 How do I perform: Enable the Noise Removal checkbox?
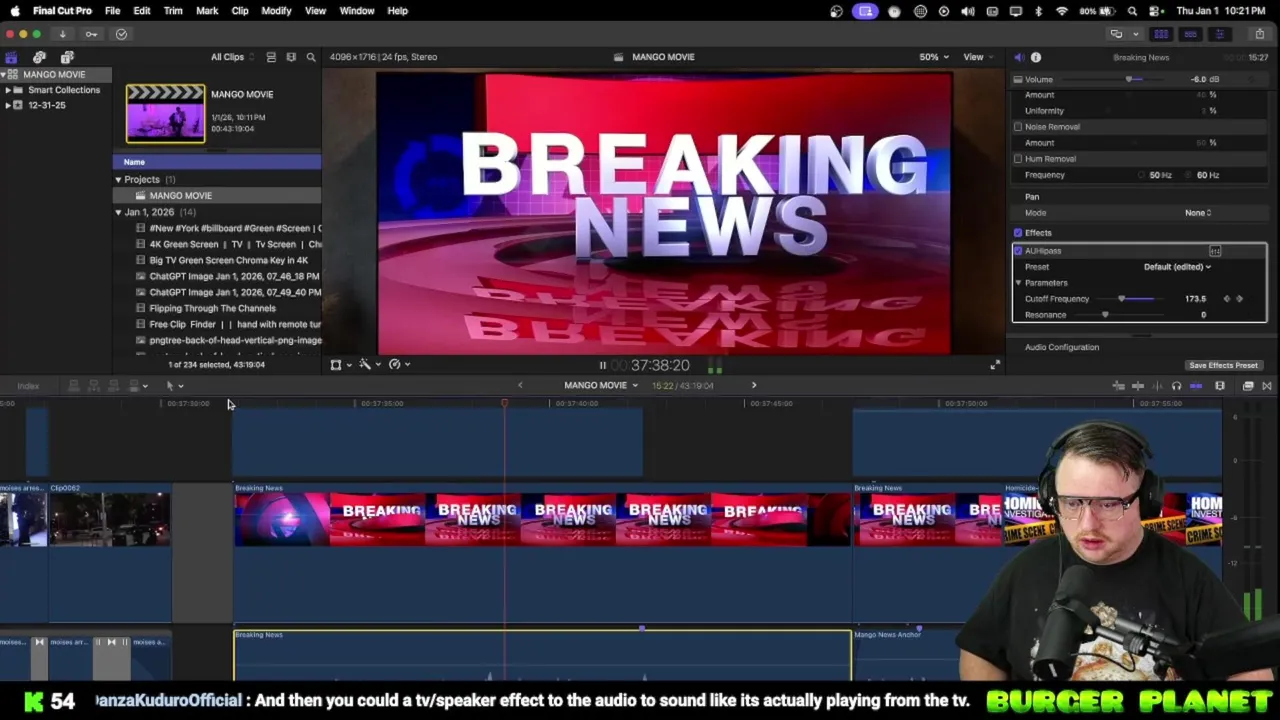1018,127
